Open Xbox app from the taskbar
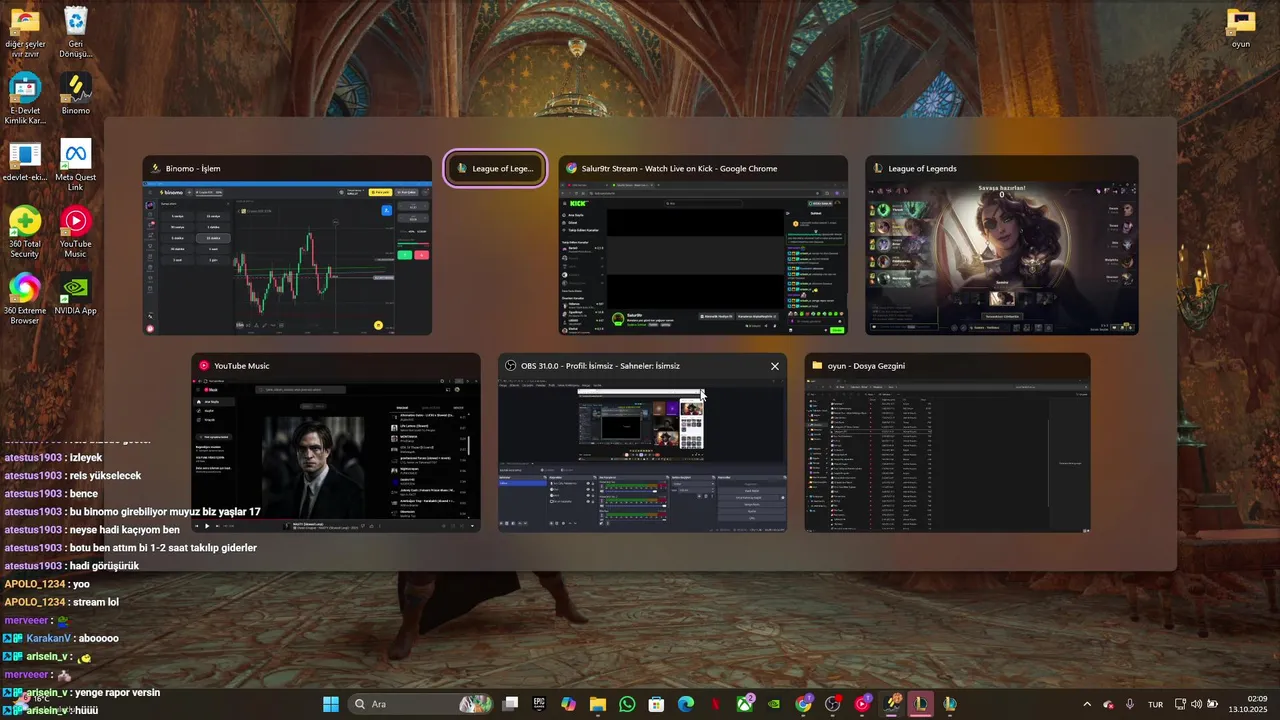 pos(745,704)
